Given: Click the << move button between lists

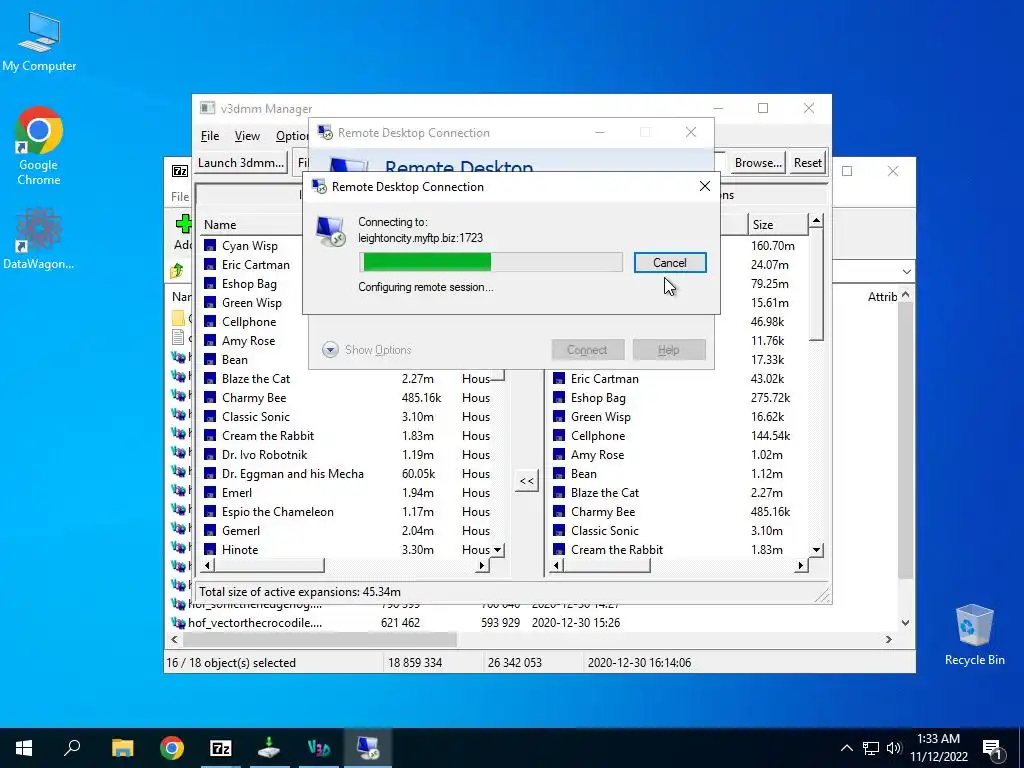Looking at the screenshot, I should coord(526,481).
